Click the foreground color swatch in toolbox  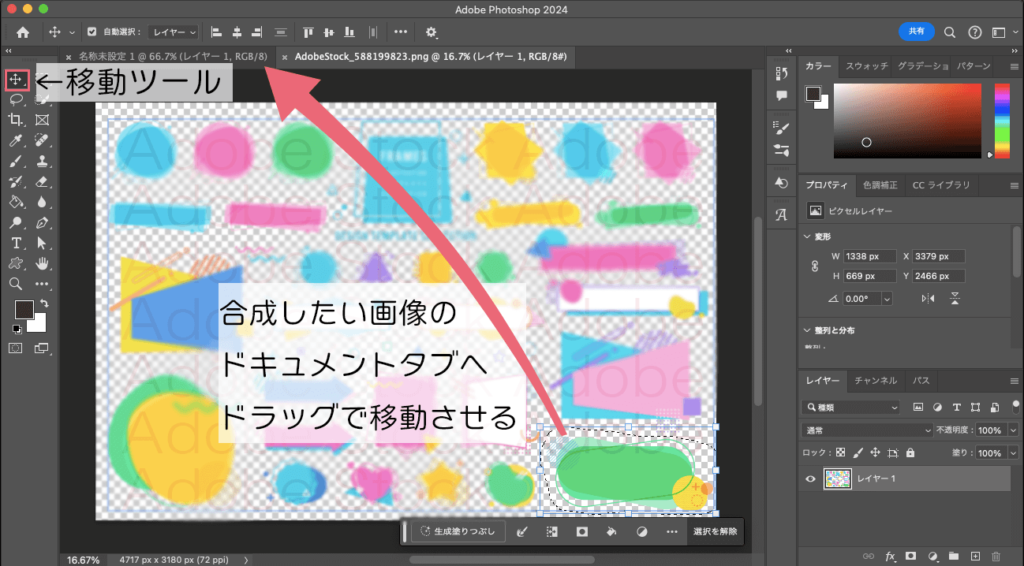[x=24, y=309]
